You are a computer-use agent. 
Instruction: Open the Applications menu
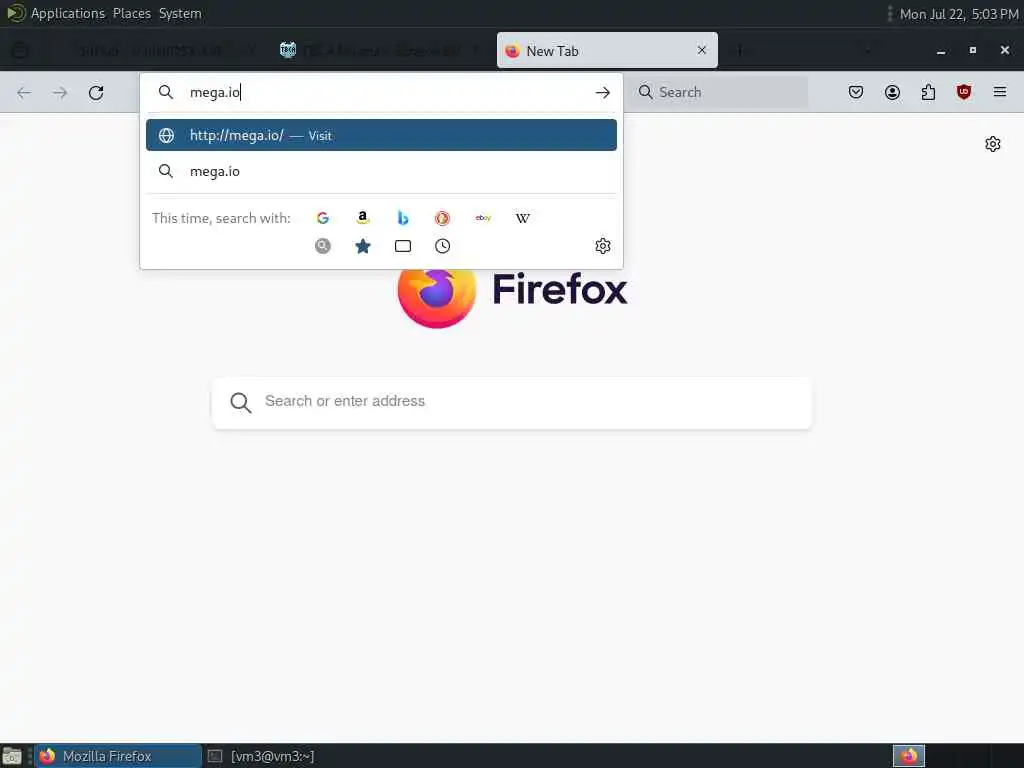point(68,14)
